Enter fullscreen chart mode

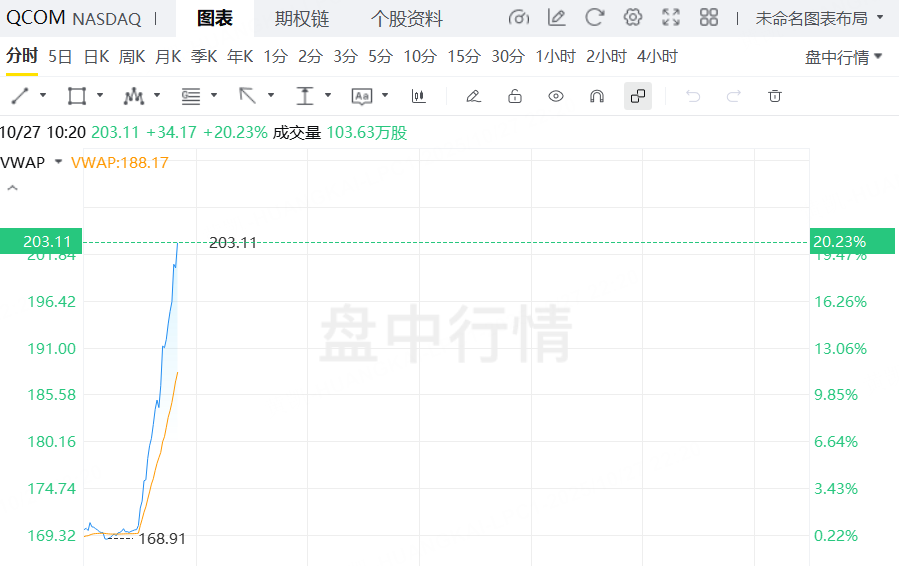tap(671, 18)
